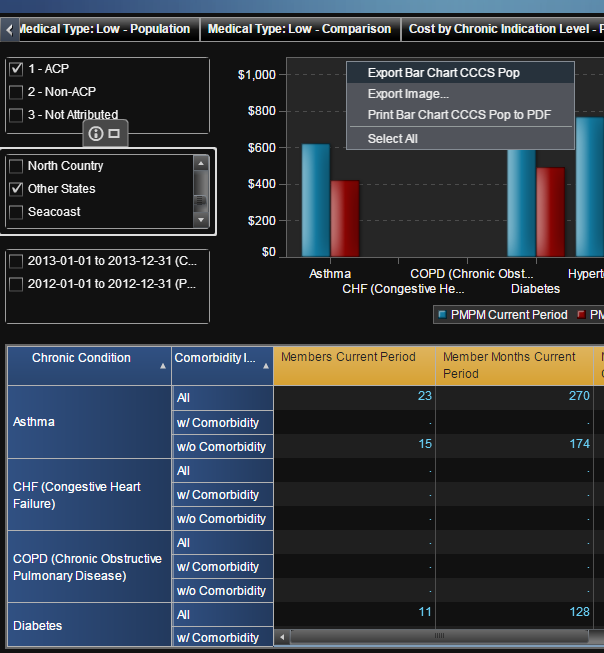Open Medical Type: Low - Comparison tab
This screenshot has height=653, width=604.
click(300, 29)
